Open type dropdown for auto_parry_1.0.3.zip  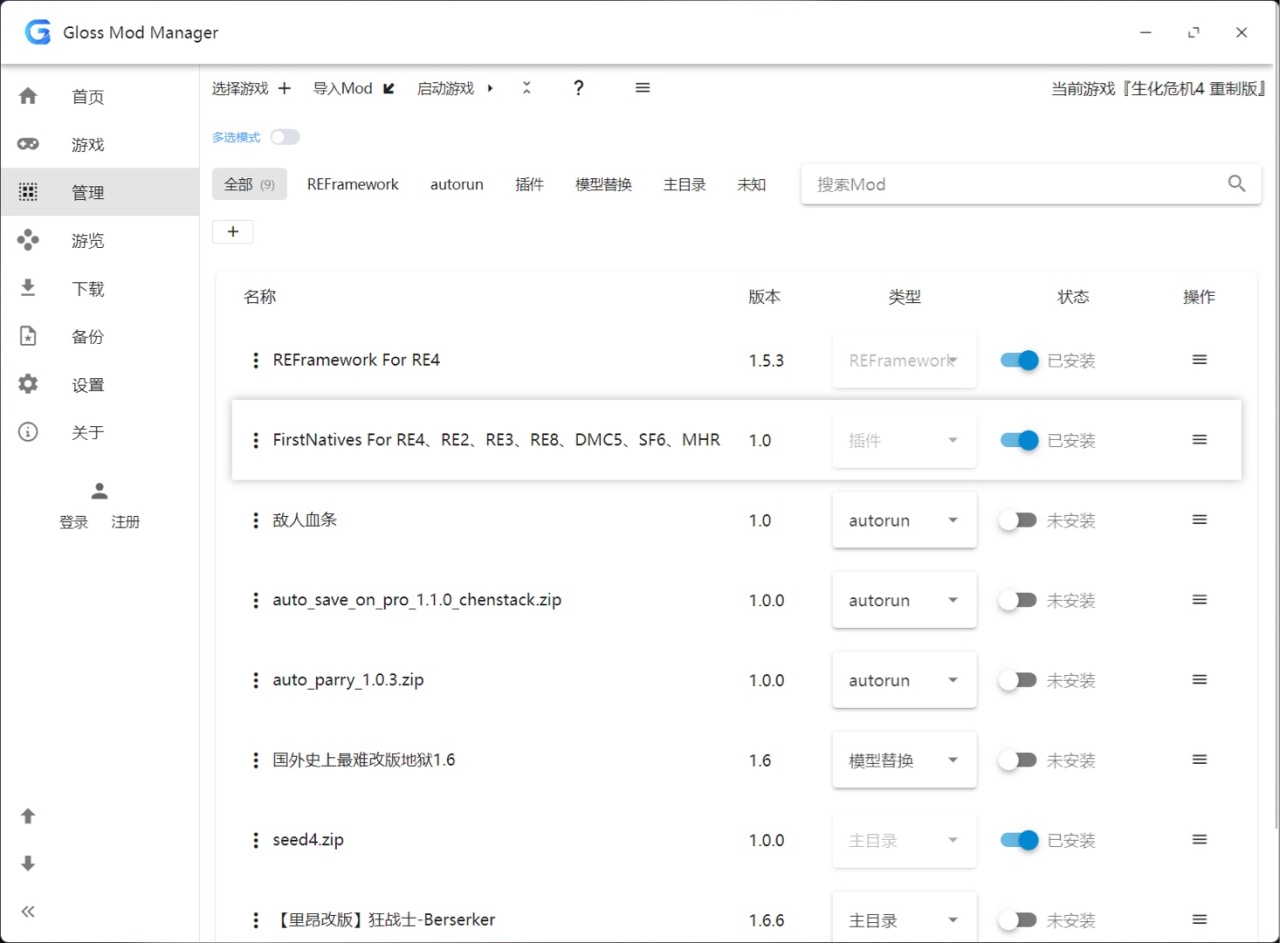tap(904, 680)
